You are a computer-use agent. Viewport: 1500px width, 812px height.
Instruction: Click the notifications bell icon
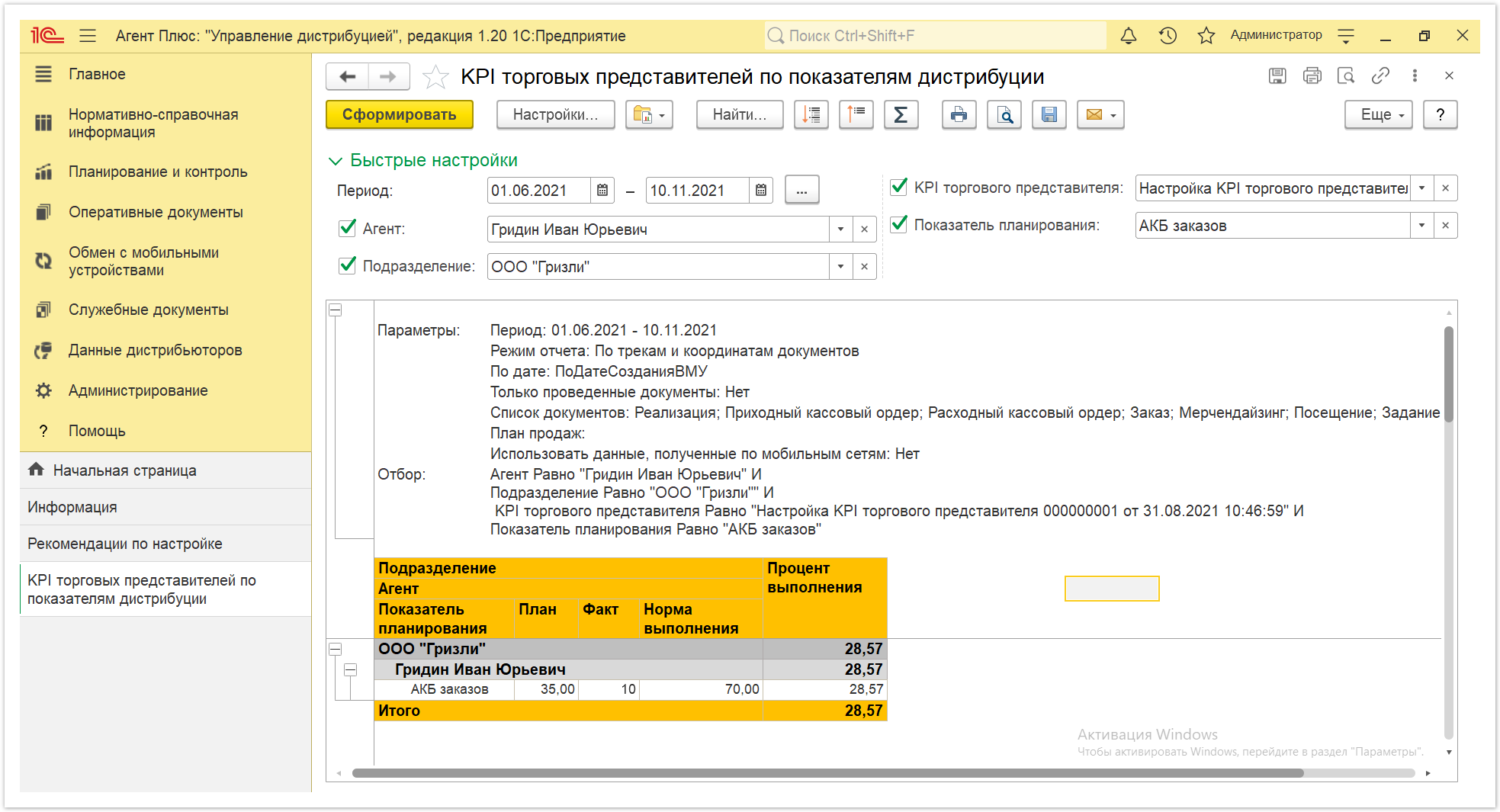(x=1129, y=36)
